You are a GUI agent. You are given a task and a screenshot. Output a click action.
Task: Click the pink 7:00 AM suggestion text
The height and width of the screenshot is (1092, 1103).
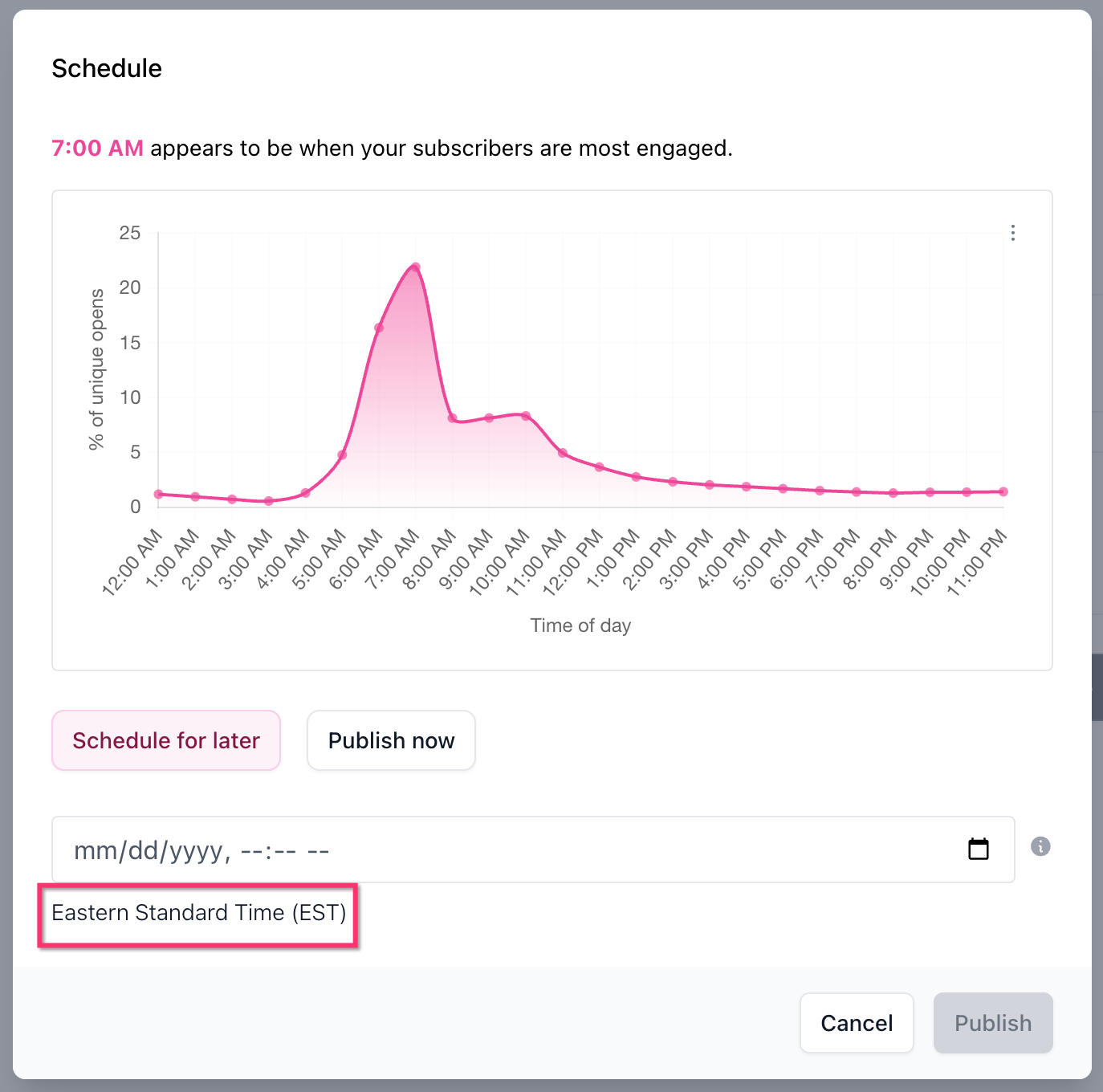pos(97,149)
